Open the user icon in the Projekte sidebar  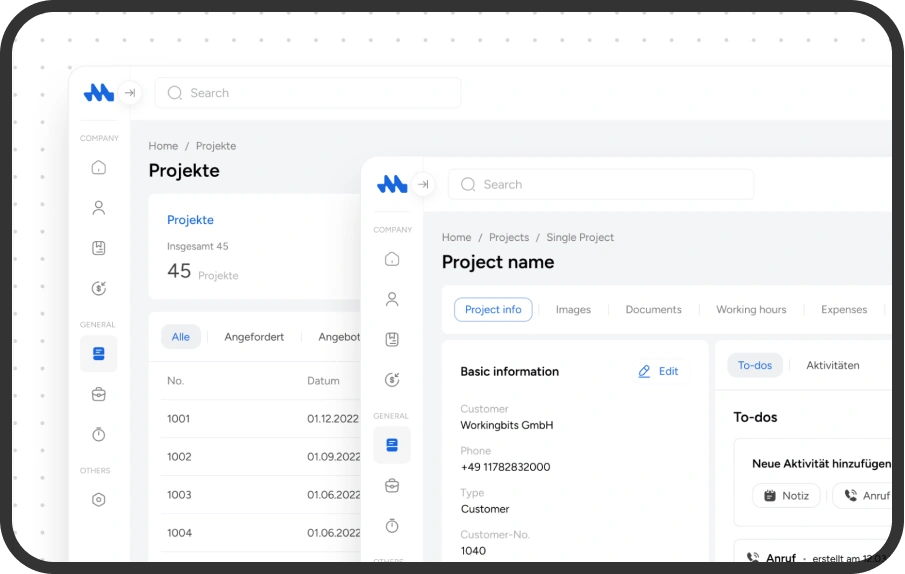tap(98, 208)
